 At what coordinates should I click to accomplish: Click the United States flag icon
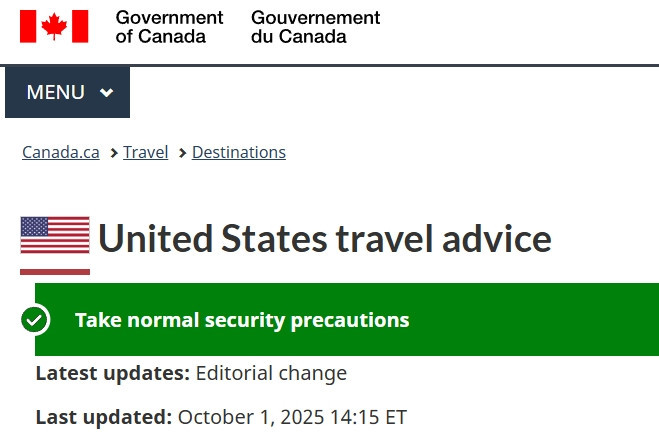click(55, 236)
